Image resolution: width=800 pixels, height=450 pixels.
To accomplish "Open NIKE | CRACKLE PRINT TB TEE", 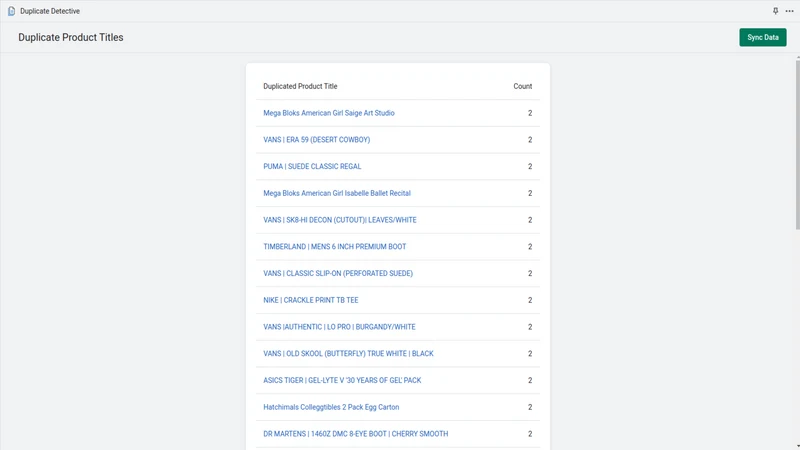I will click(311, 300).
